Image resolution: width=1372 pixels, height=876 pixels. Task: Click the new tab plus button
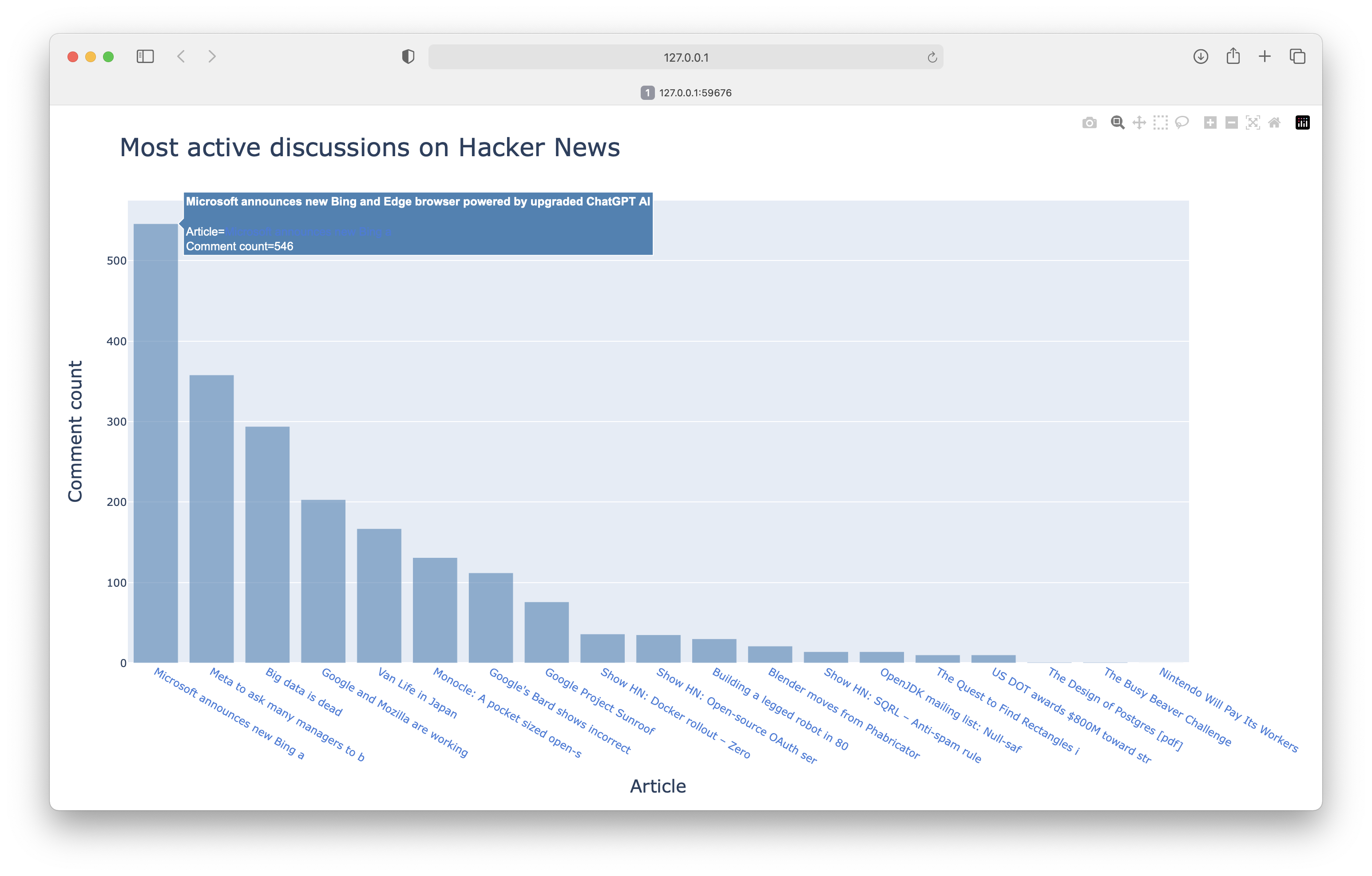coord(1264,57)
